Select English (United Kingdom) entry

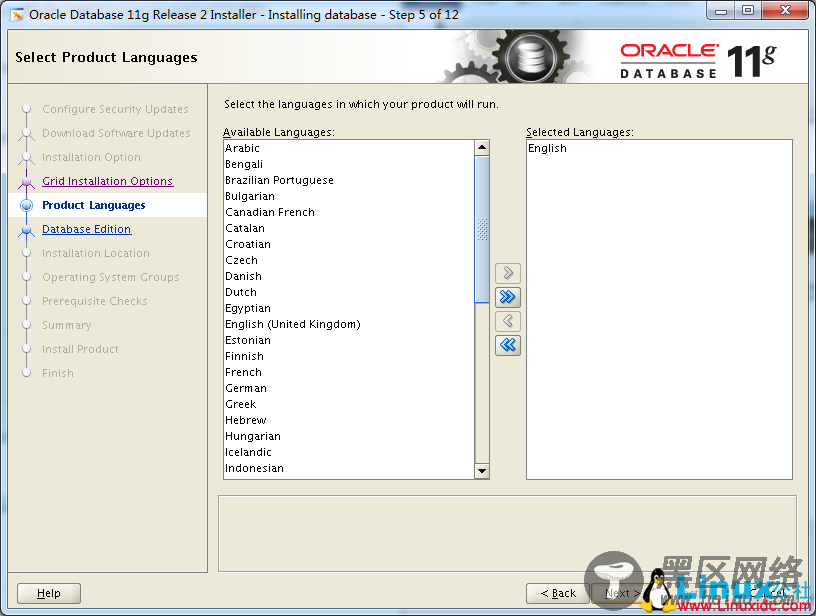click(x=349, y=324)
